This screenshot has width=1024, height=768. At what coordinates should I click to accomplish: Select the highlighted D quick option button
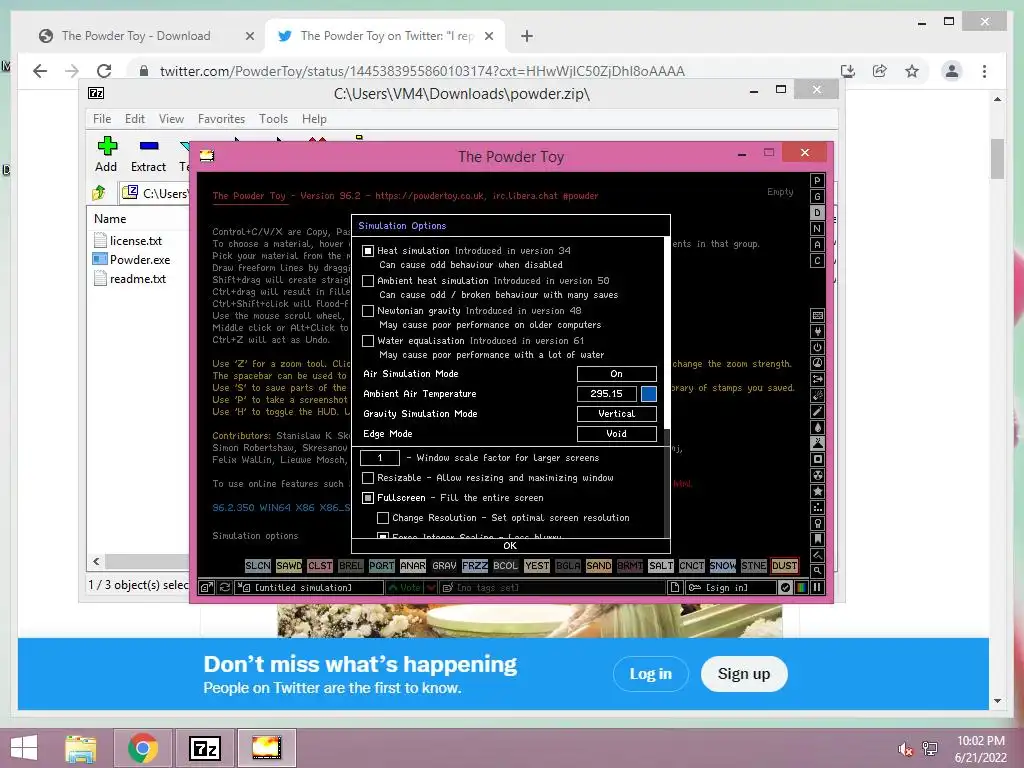(817, 213)
